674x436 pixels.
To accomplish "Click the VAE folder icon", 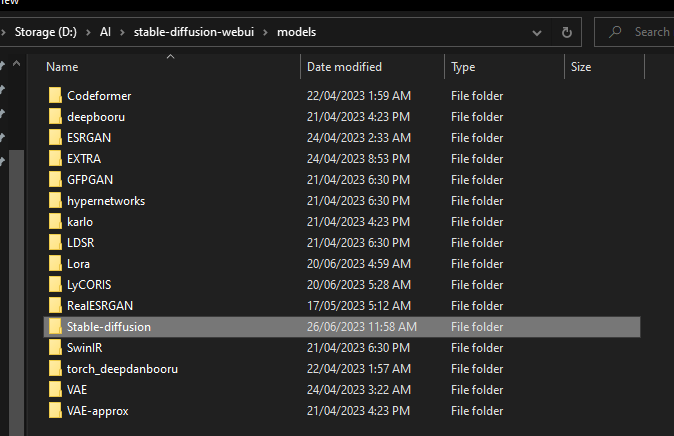I will 55,390.
